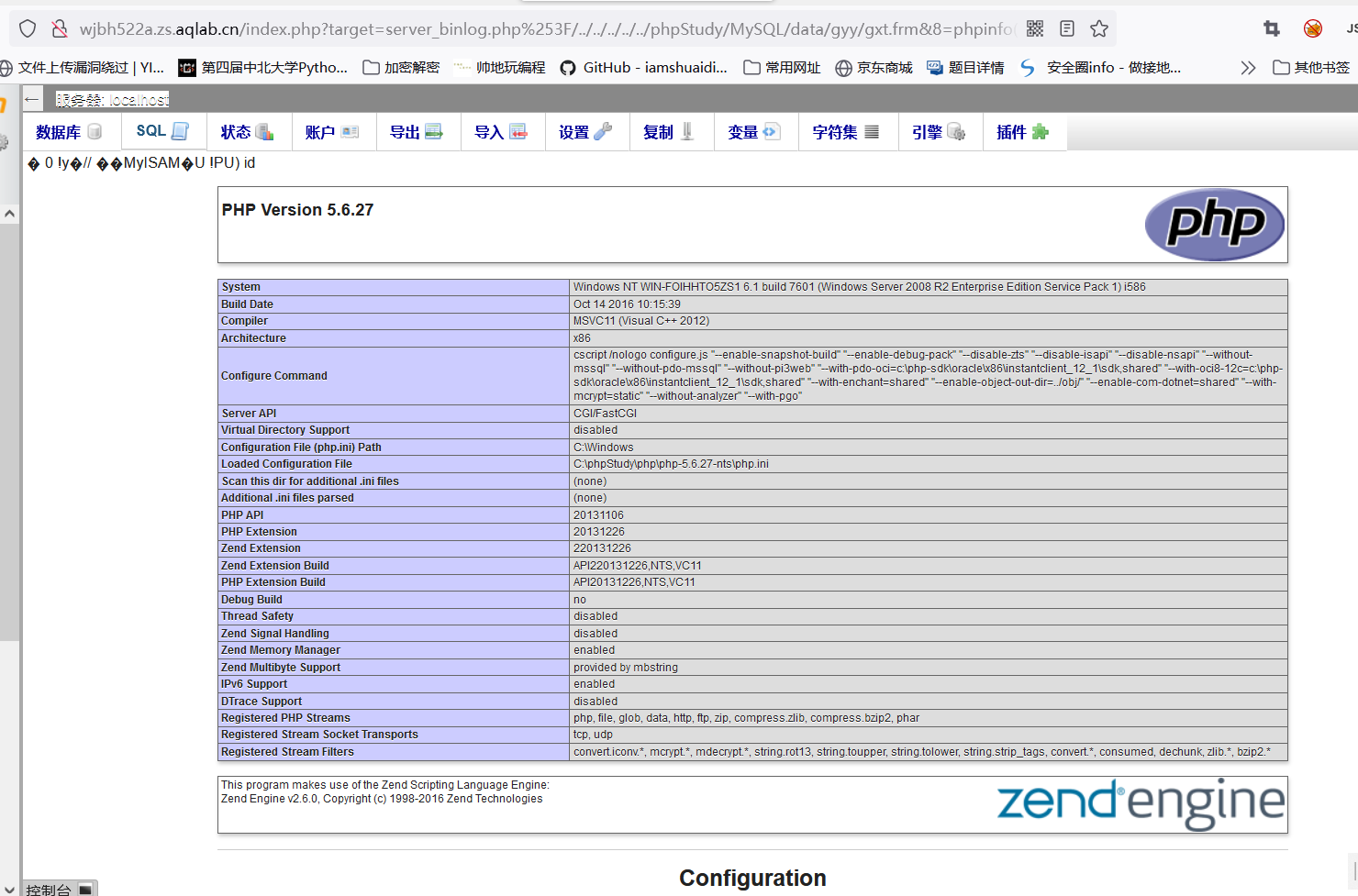Click the QR code icon in address bar

[x=1035, y=28]
